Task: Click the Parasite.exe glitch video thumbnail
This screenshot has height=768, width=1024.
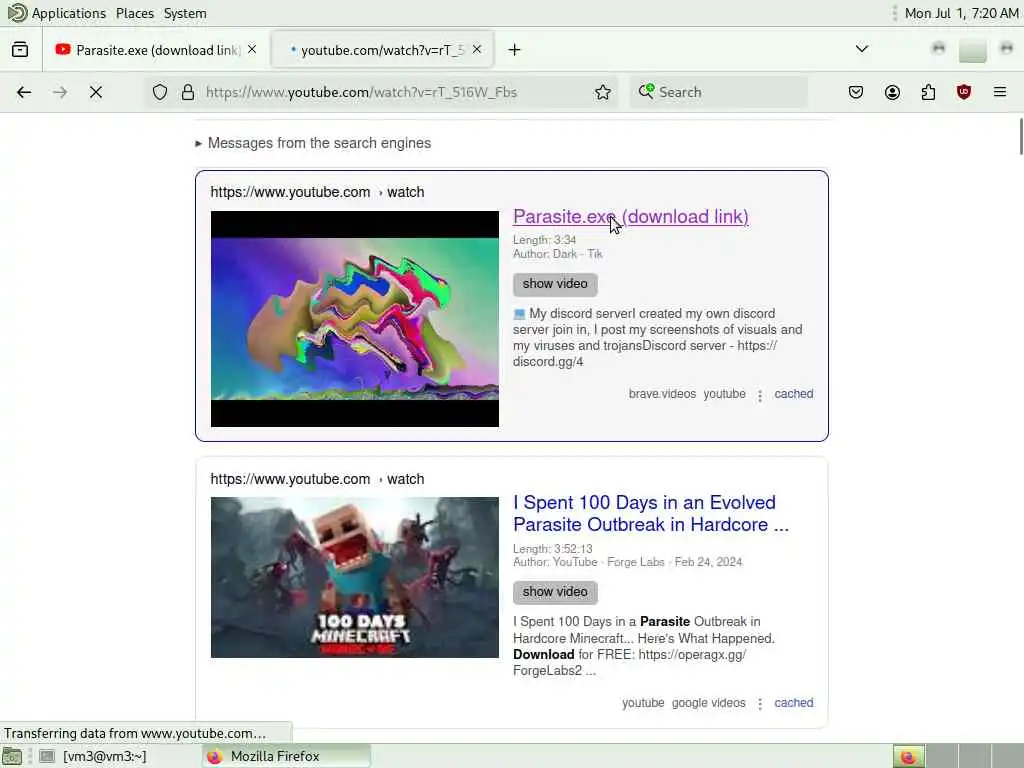Action: 355,319
